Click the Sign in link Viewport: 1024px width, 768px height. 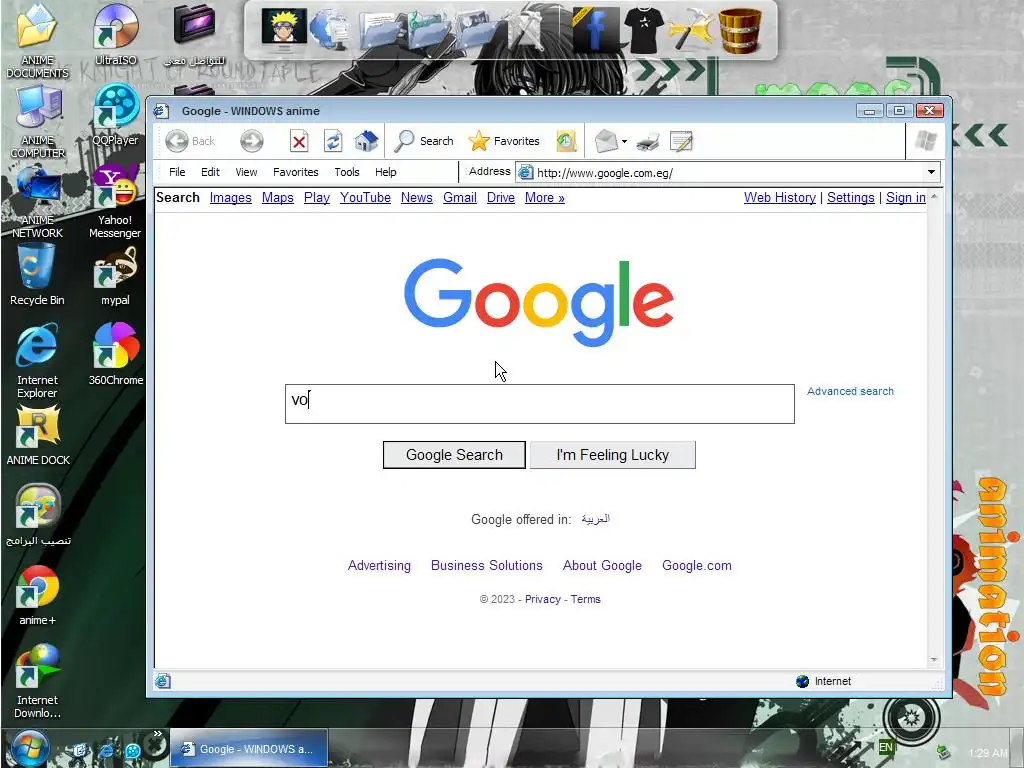906,197
